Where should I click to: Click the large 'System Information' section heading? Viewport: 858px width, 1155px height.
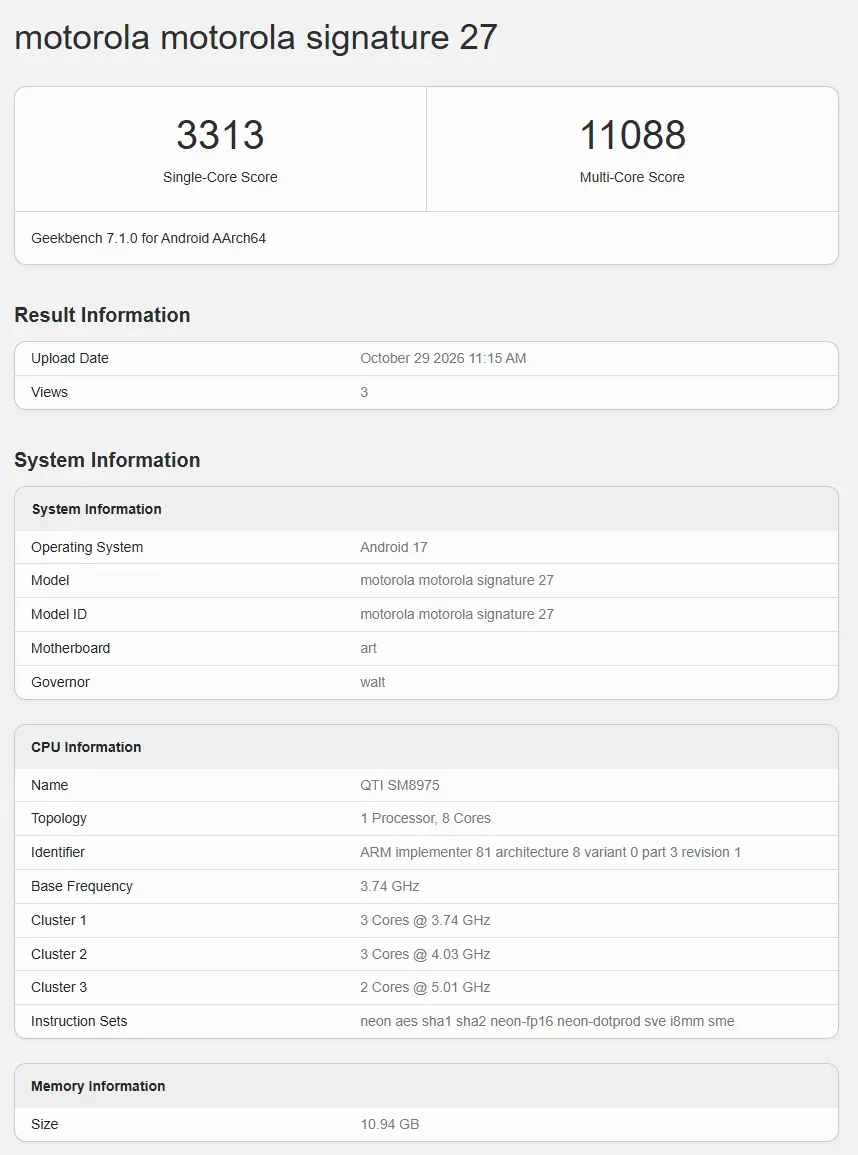tap(108, 460)
